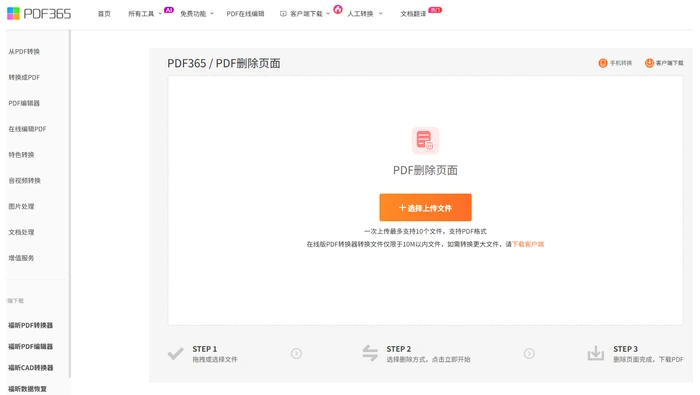The height and width of the screenshot is (395, 700).
Task: Expand the 客户端下载 dropdown chevron
Action: click(x=328, y=14)
